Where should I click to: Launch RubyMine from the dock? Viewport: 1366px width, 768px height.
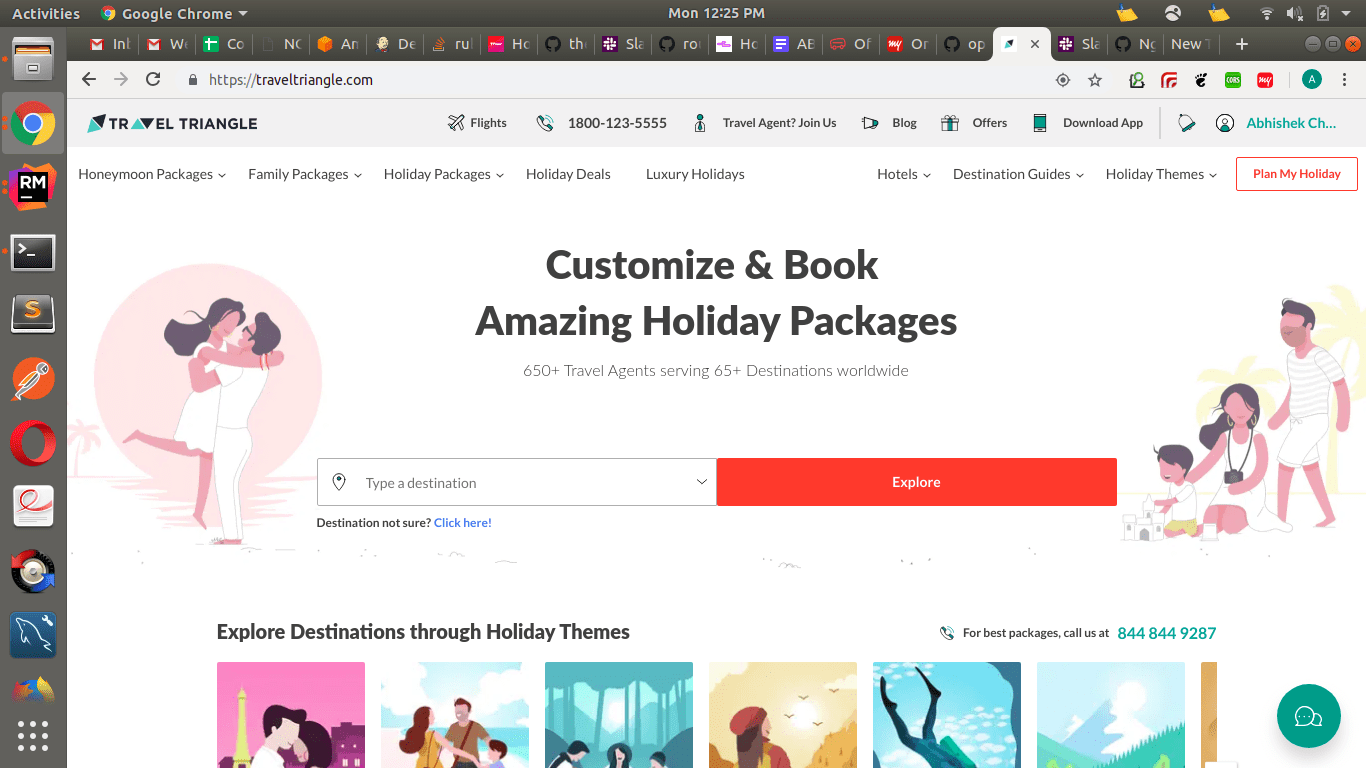click(x=33, y=187)
